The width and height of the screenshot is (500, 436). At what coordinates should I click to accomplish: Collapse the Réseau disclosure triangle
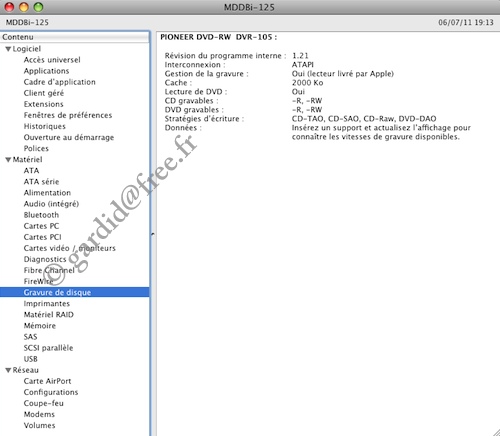(x=9, y=370)
